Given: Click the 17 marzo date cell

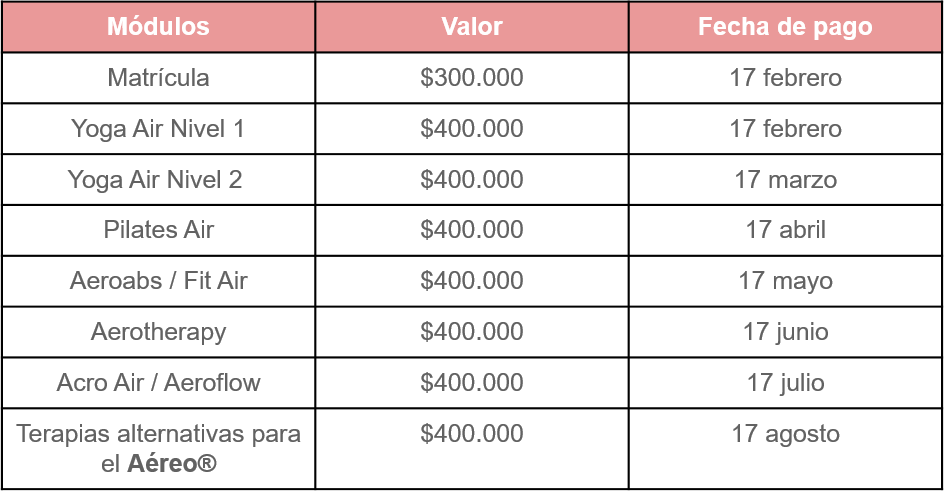Looking at the screenshot, I should point(785,180).
